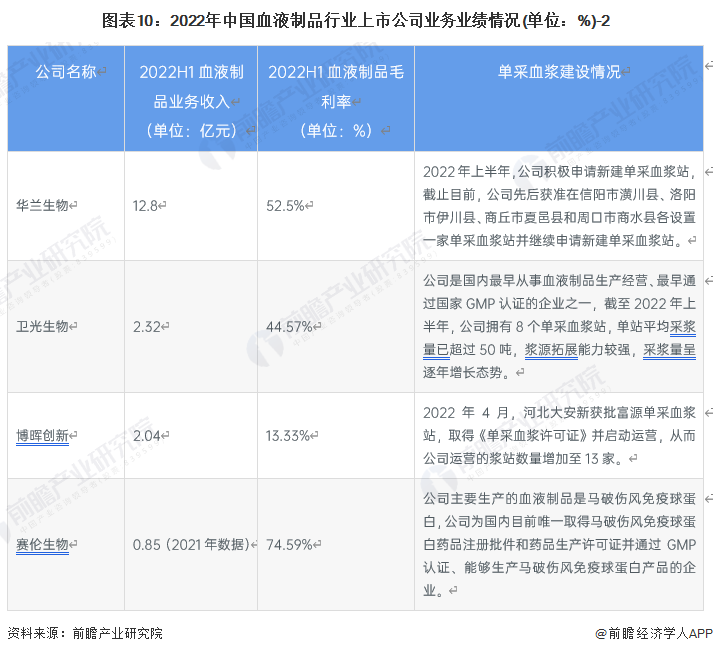Click the gross margin value '74.59%'
Screen dimensions: 713x654
pyautogui.click(x=289, y=545)
